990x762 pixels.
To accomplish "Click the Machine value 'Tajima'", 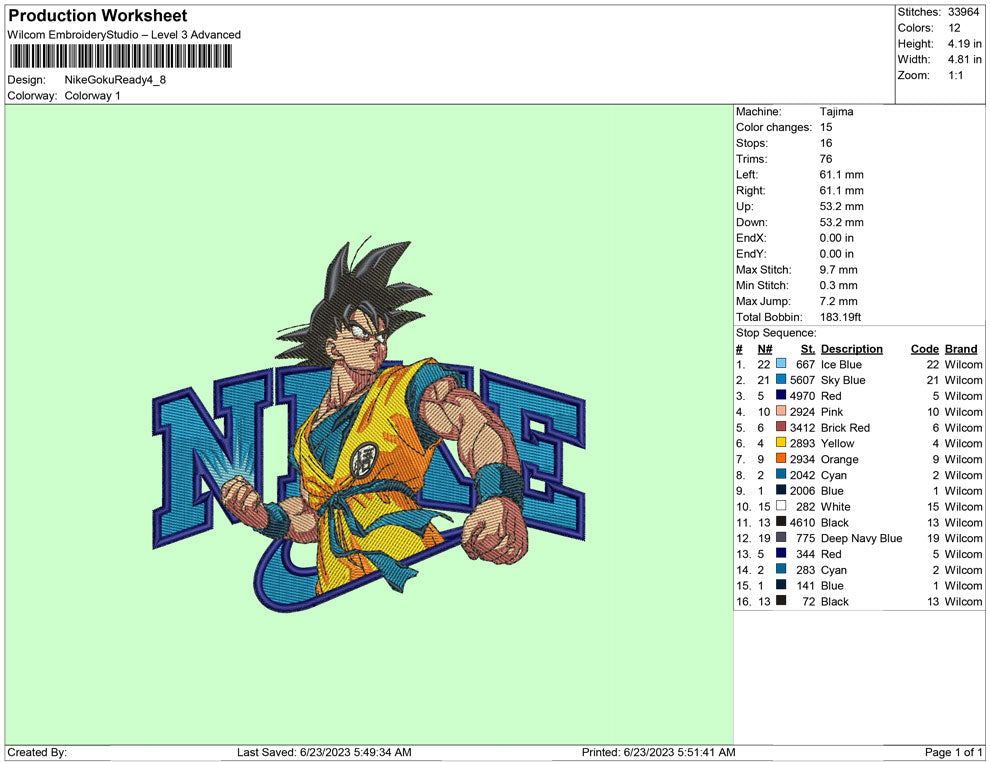I will pyautogui.click(x=836, y=112).
